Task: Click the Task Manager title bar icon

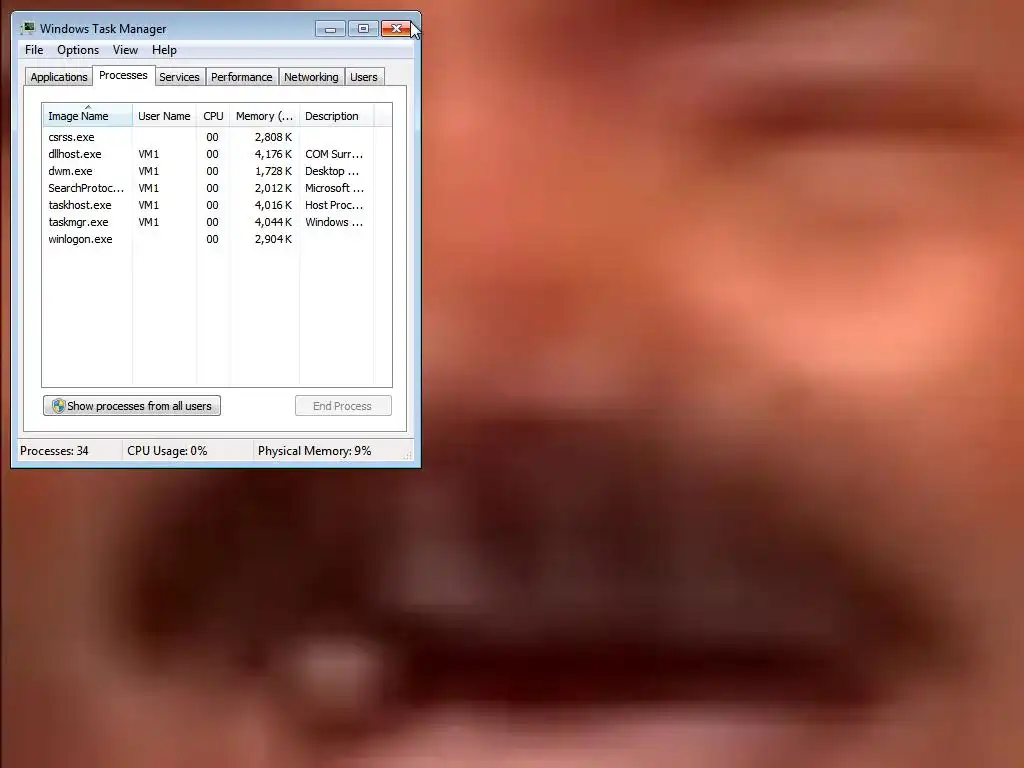Action: (x=27, y=28)
